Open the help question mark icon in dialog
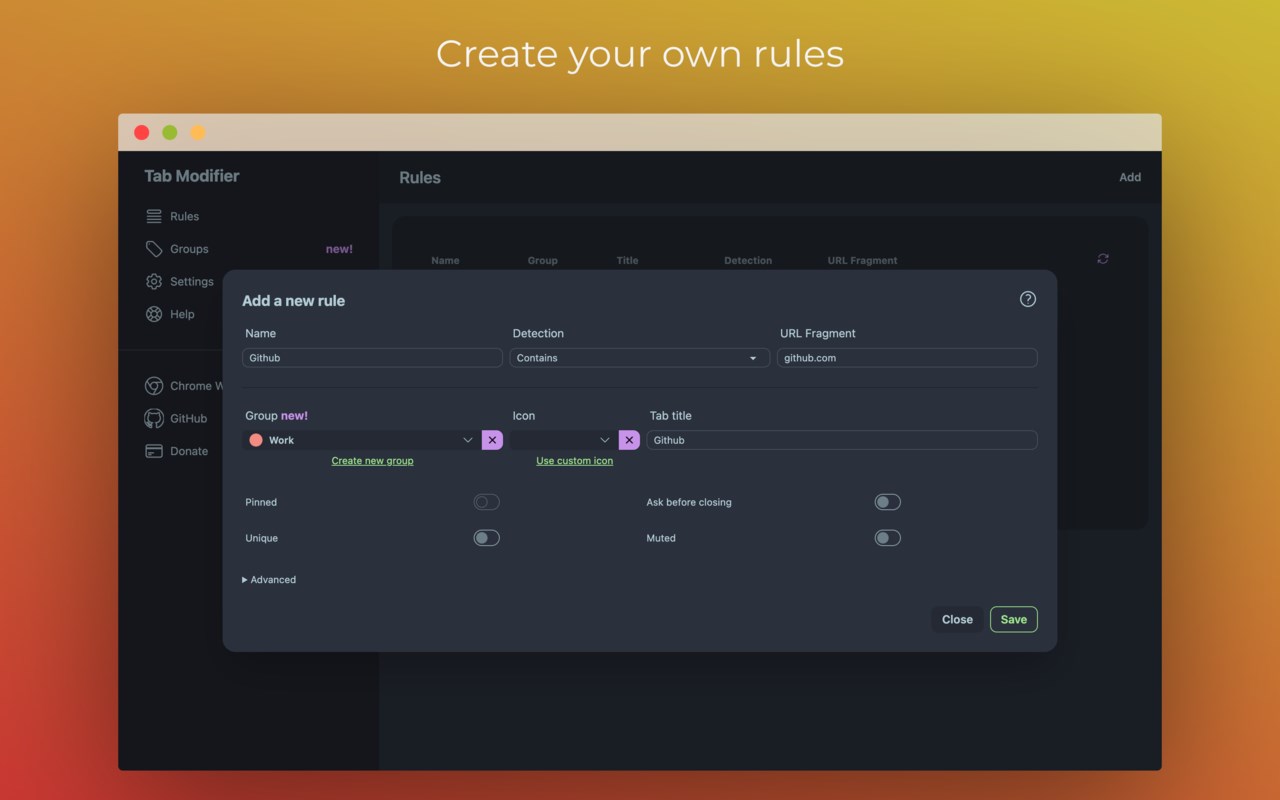 point(1027,299)
